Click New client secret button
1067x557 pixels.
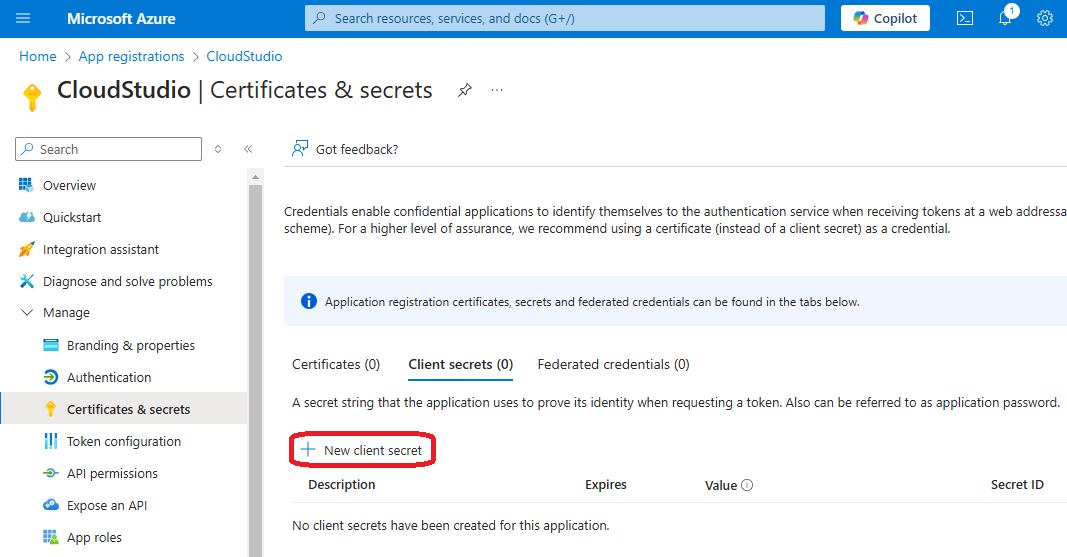click(363, 450)
